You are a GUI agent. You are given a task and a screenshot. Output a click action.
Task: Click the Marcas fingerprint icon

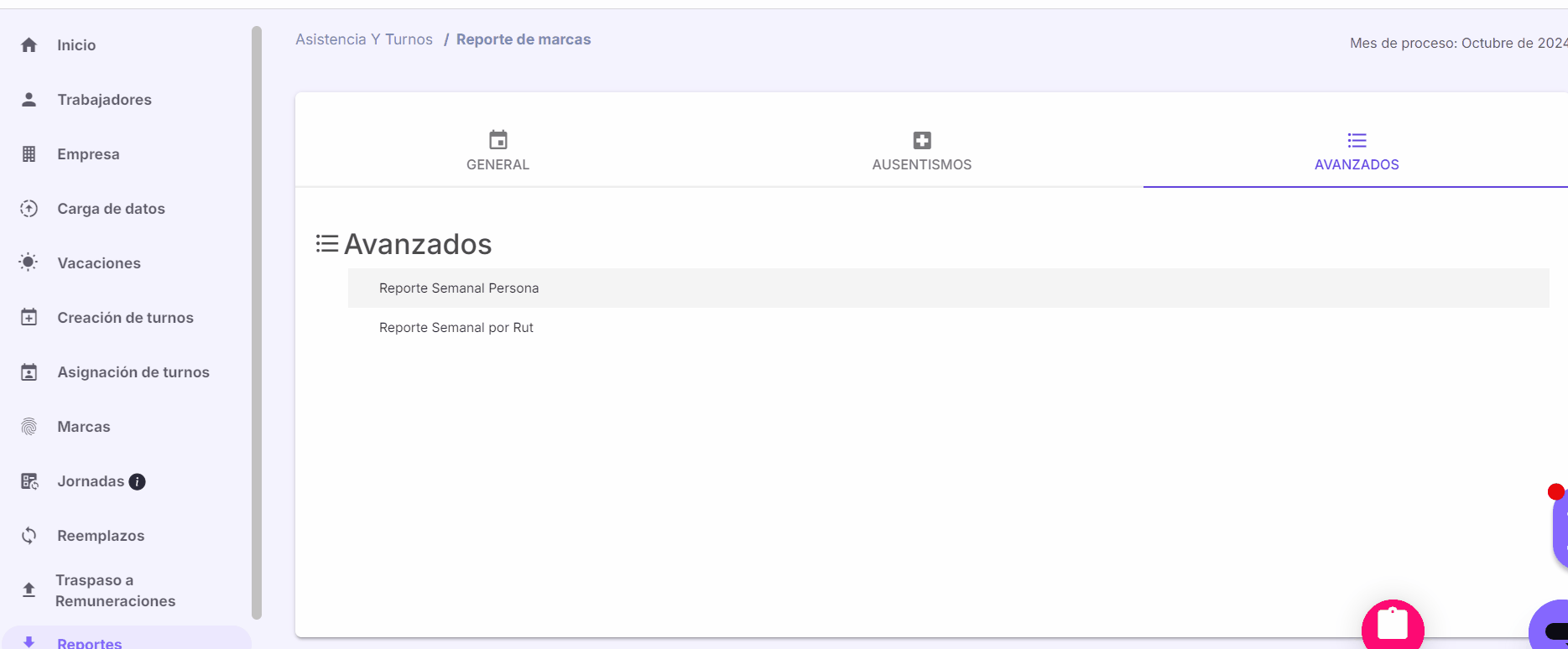tap(29, 427)
